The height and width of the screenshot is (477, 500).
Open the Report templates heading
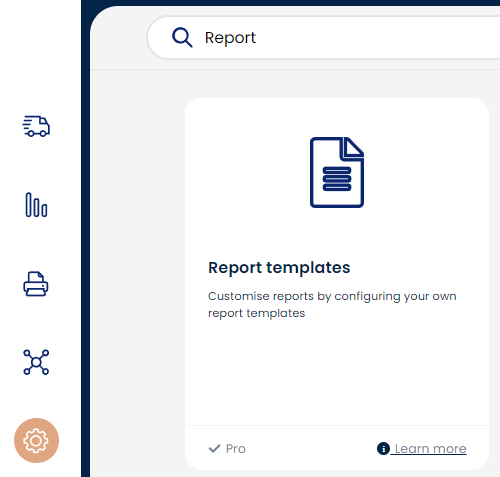(x=279, y=268)
